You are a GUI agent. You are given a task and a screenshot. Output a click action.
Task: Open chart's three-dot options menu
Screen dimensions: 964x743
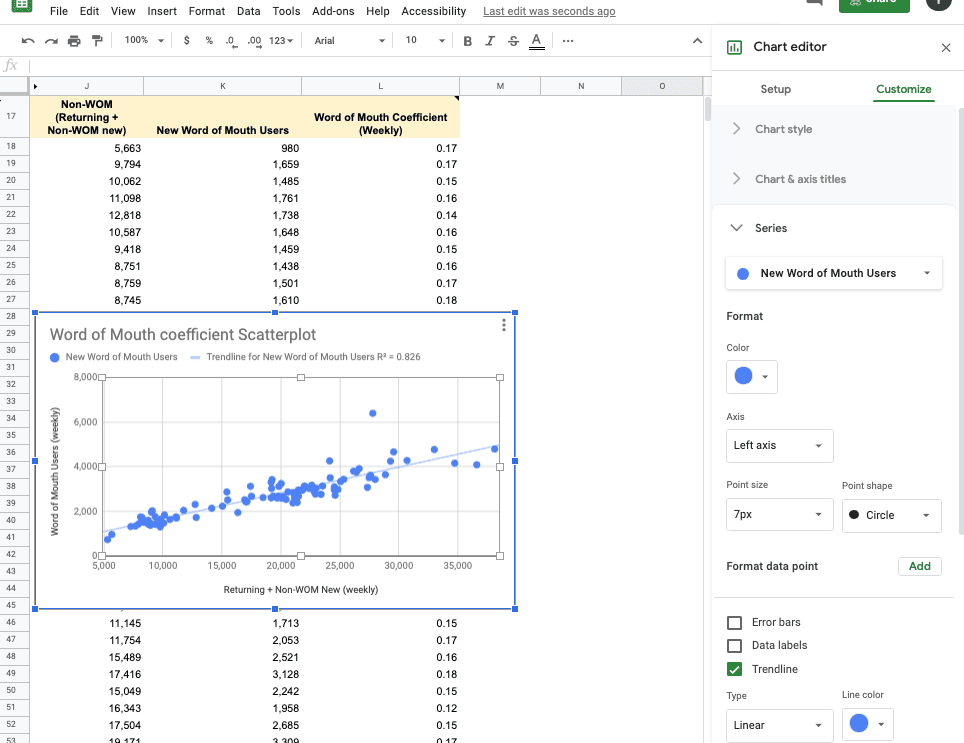pyautogui.click(x=503, y=326)
